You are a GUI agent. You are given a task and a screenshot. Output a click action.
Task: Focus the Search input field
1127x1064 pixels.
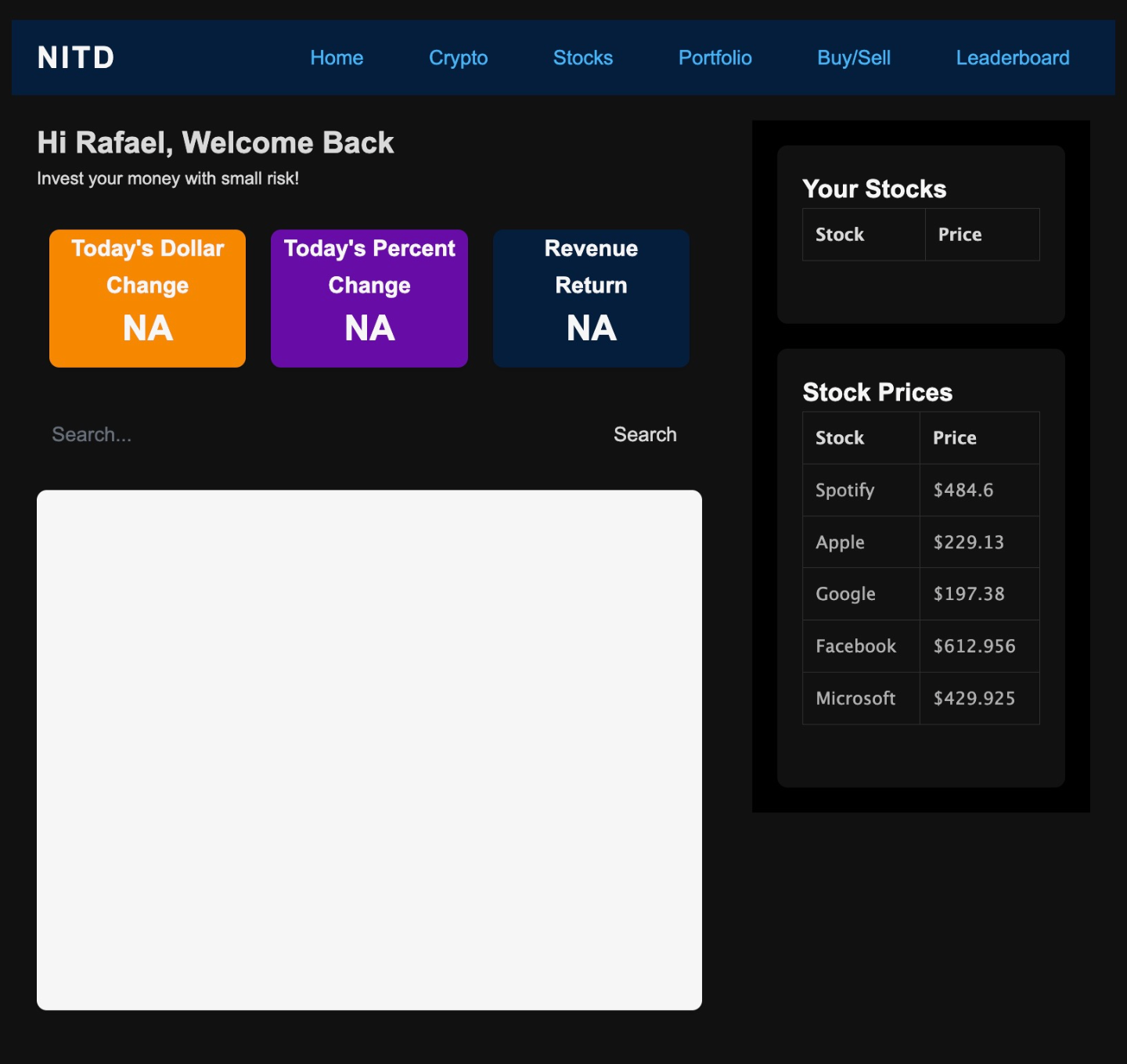313,434
